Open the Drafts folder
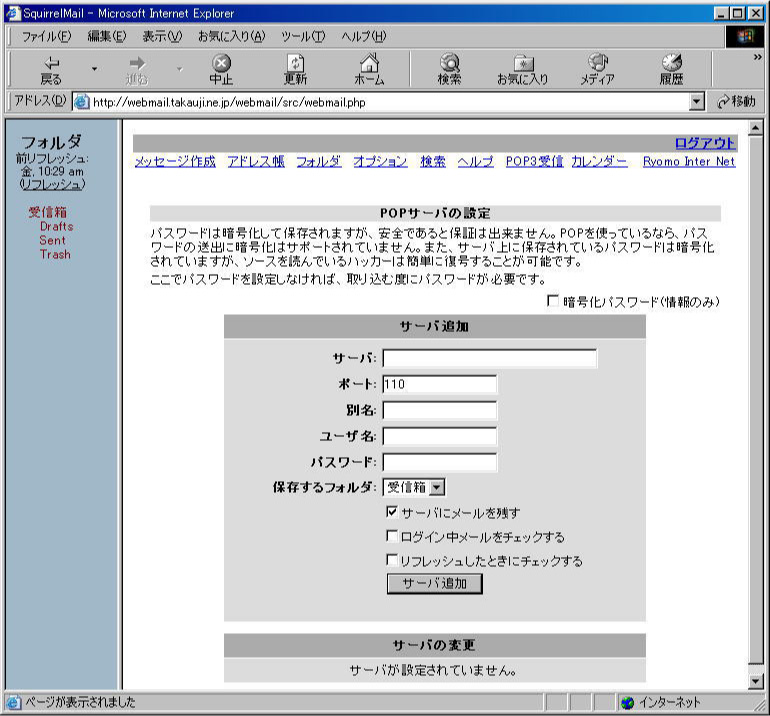Image resolution: width=770 pixels, height=716 pixels. coord(56,226)
